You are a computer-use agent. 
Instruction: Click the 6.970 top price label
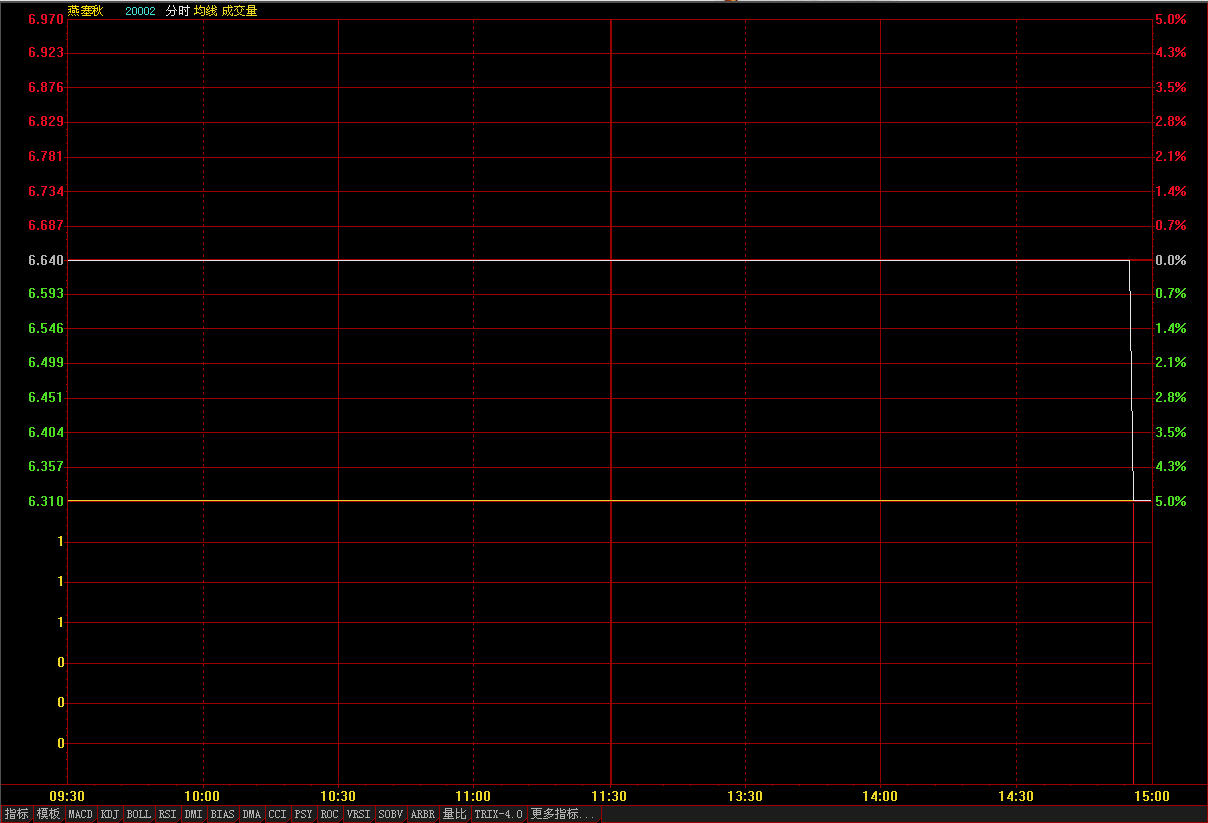(x=46, y=19)
